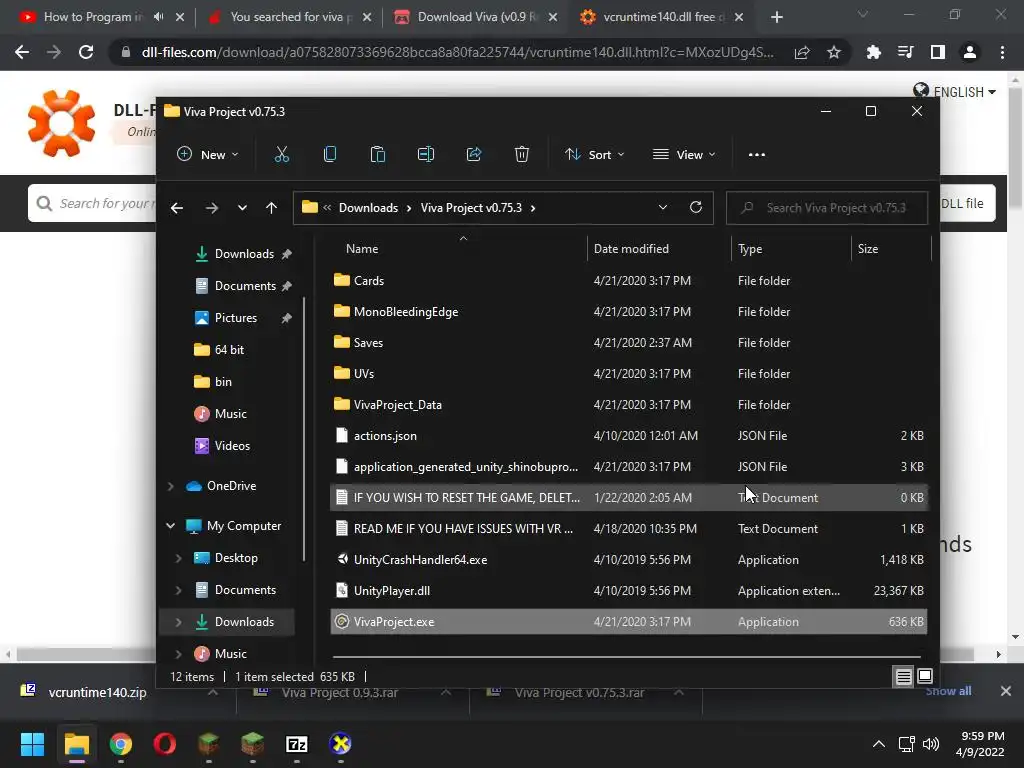
Task: Go forward in Explorer navigation
Action: [212, 208]
